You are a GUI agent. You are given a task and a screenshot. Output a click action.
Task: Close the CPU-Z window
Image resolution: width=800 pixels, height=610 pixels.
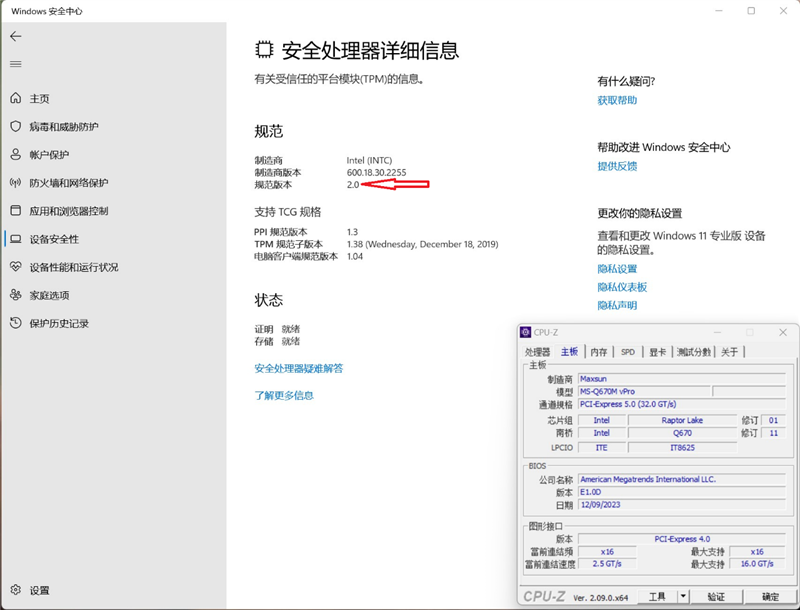(x=783, y=333)
